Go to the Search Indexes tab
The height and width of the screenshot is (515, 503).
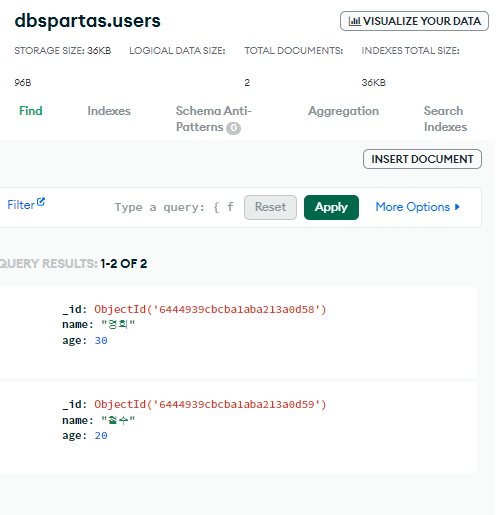click(x=445, y=119)
